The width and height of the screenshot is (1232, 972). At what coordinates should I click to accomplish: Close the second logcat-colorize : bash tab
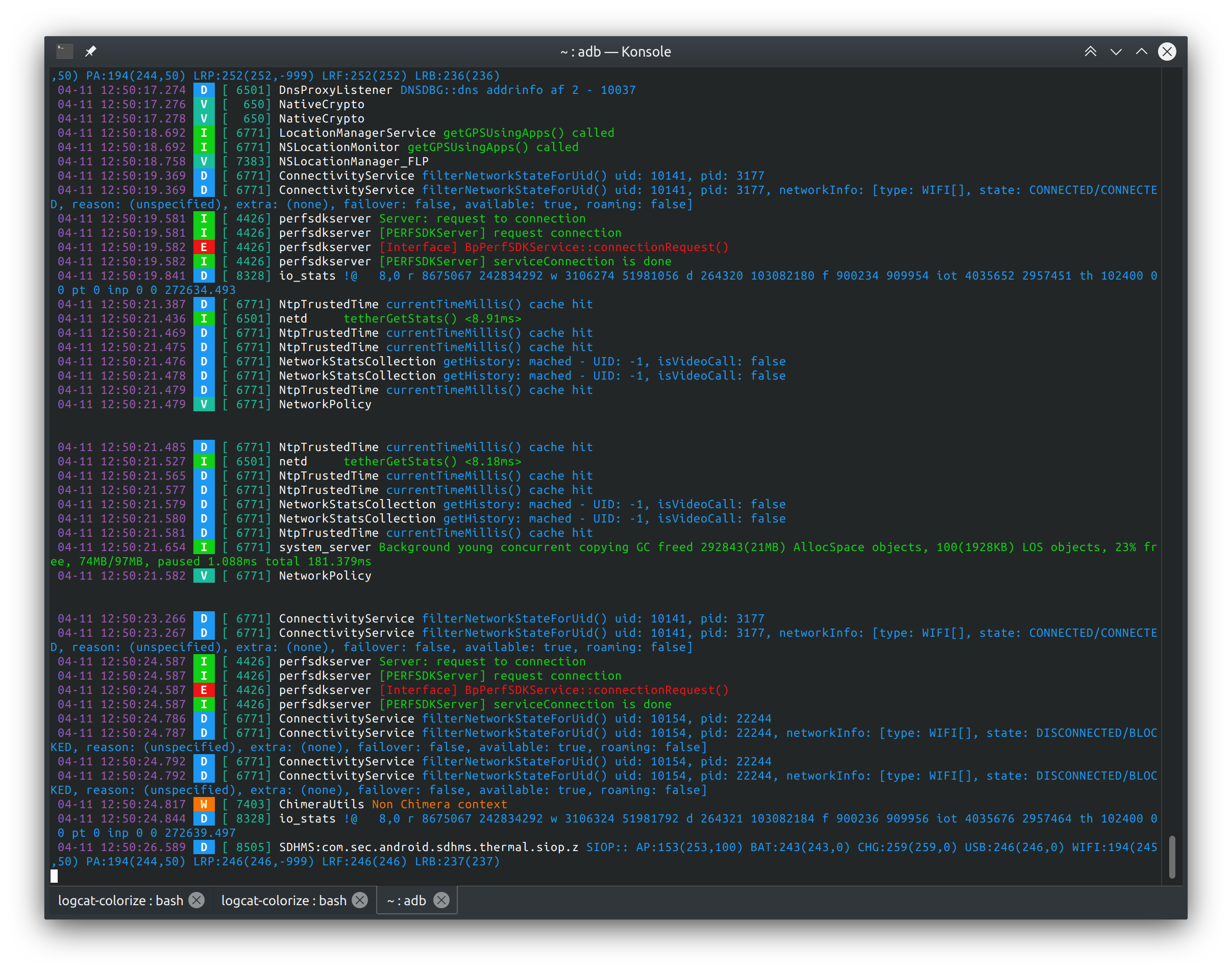tap(360, 900)
